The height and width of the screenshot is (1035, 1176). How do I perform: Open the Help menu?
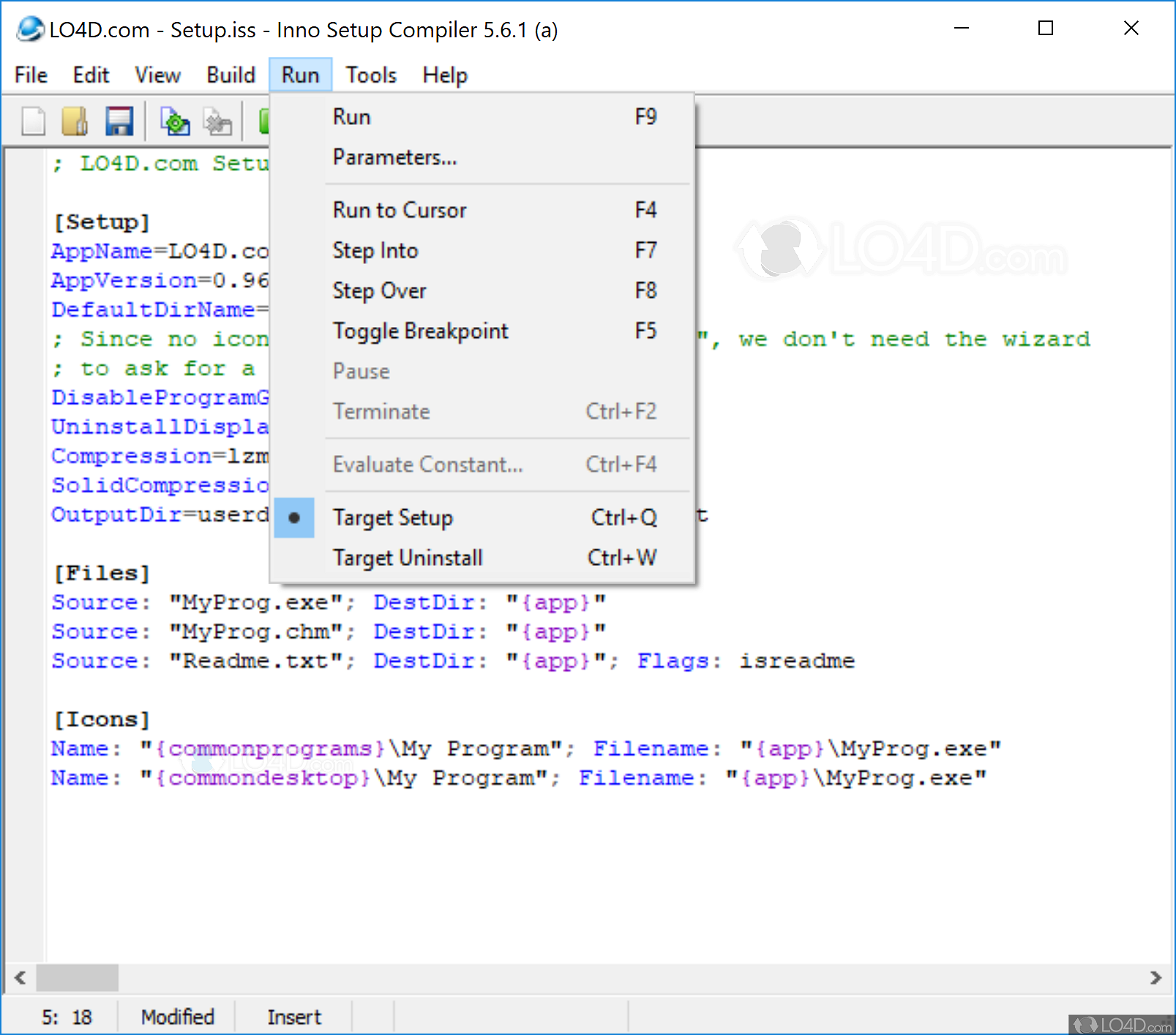pyautogui.click(x=444, y=75)
